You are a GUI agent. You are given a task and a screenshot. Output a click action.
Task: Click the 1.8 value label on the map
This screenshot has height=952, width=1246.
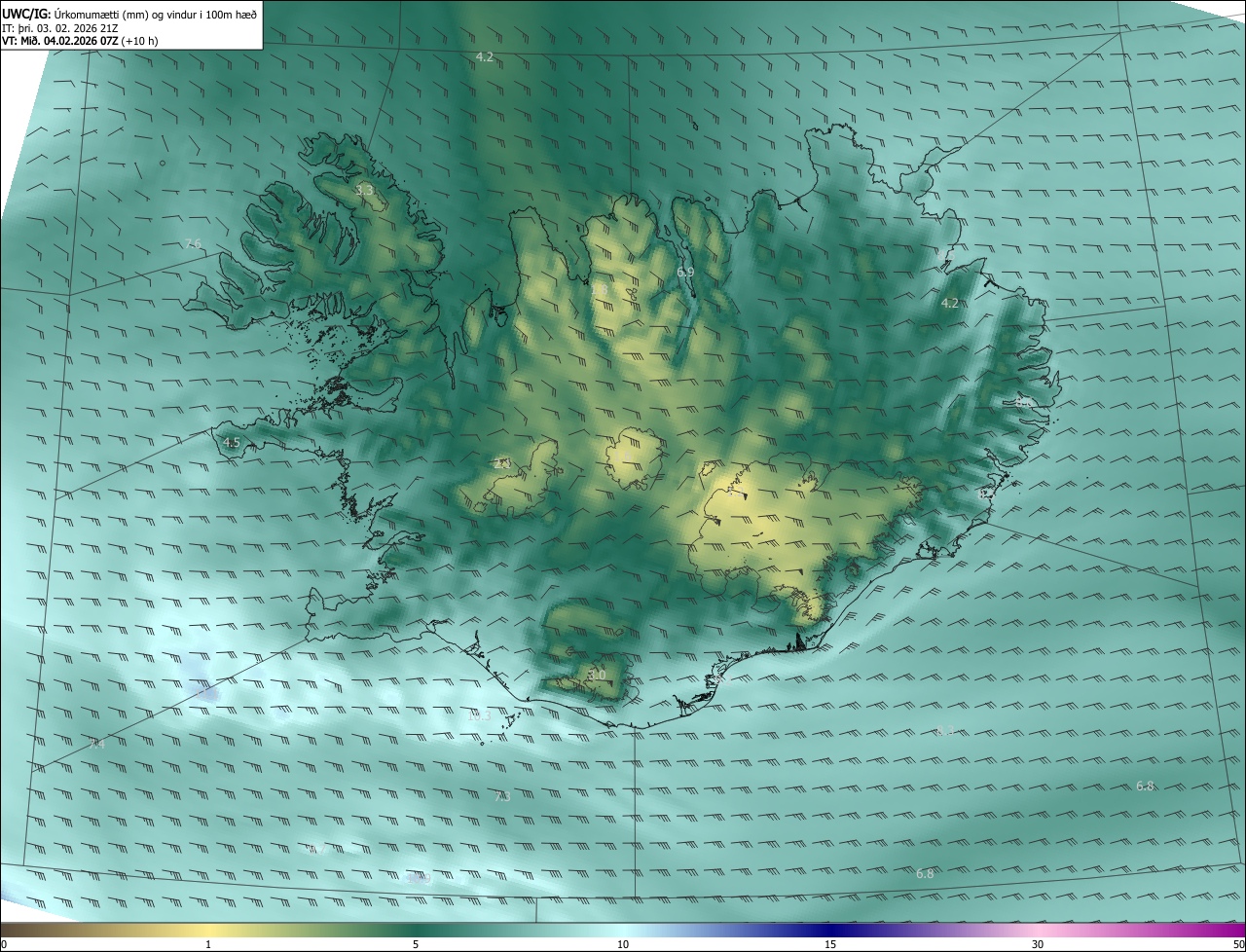coord(600,289)
